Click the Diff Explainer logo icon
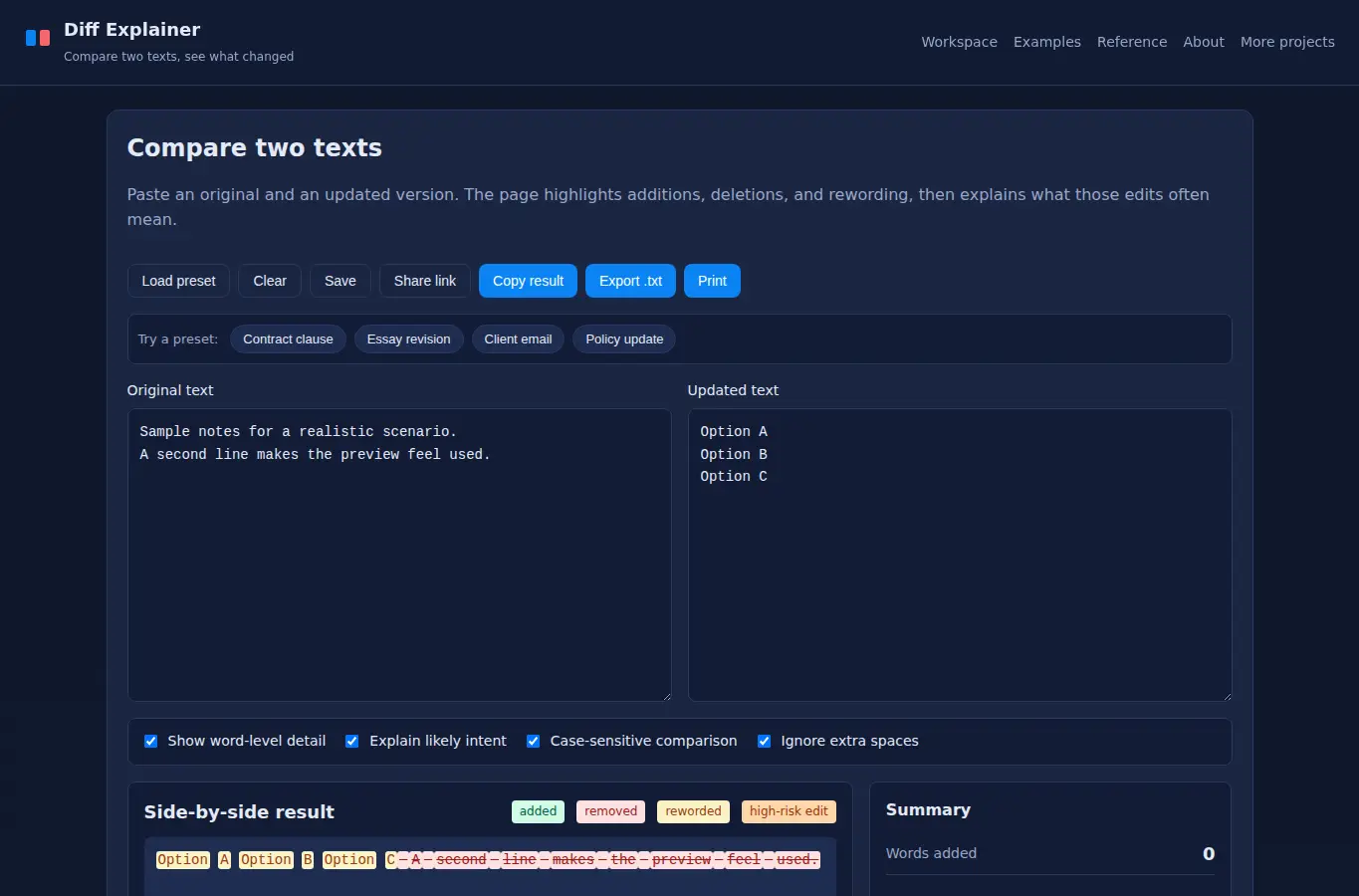 38,38
